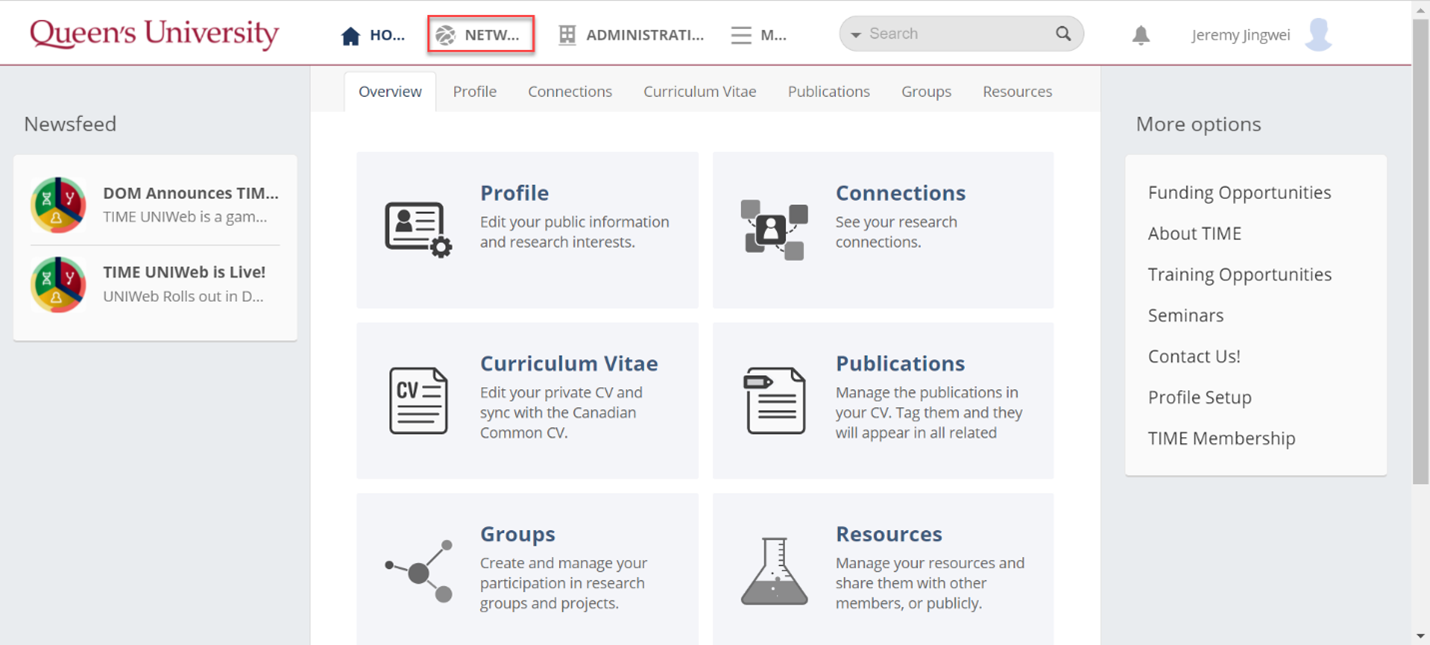The height and width of the screenshot is (645, 1430).
Task: Expand the search filter dropdown arrow
Action: 856,35
